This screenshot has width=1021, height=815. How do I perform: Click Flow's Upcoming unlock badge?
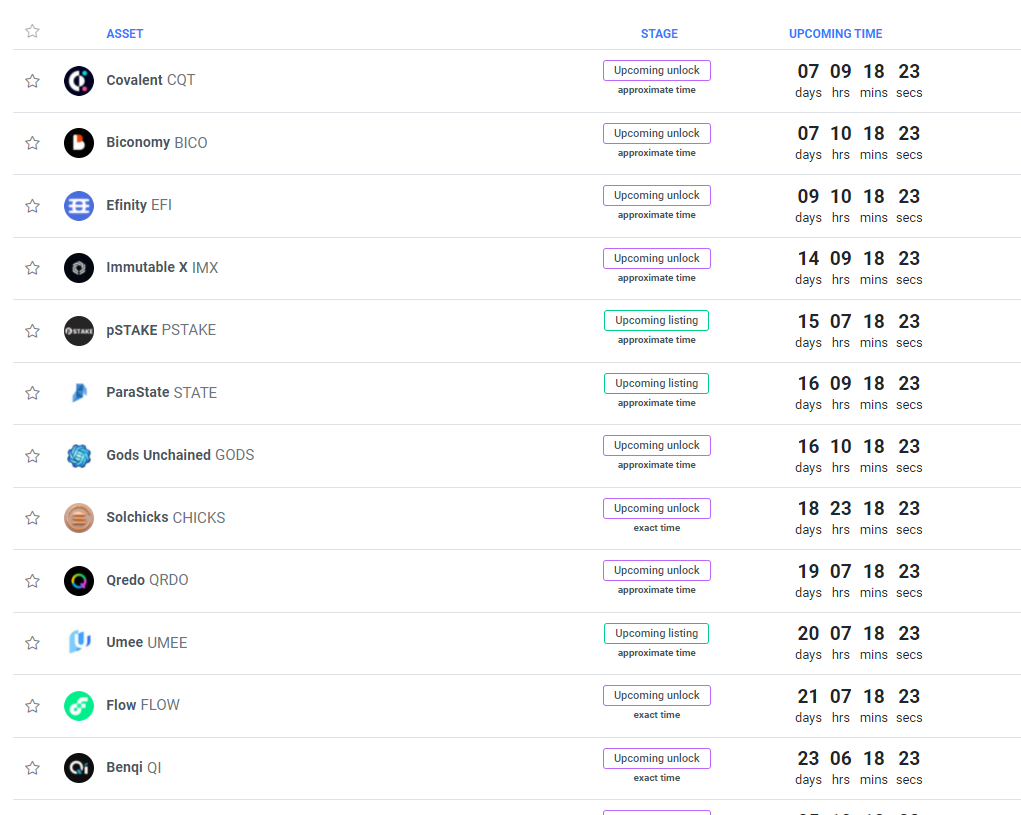656,695
